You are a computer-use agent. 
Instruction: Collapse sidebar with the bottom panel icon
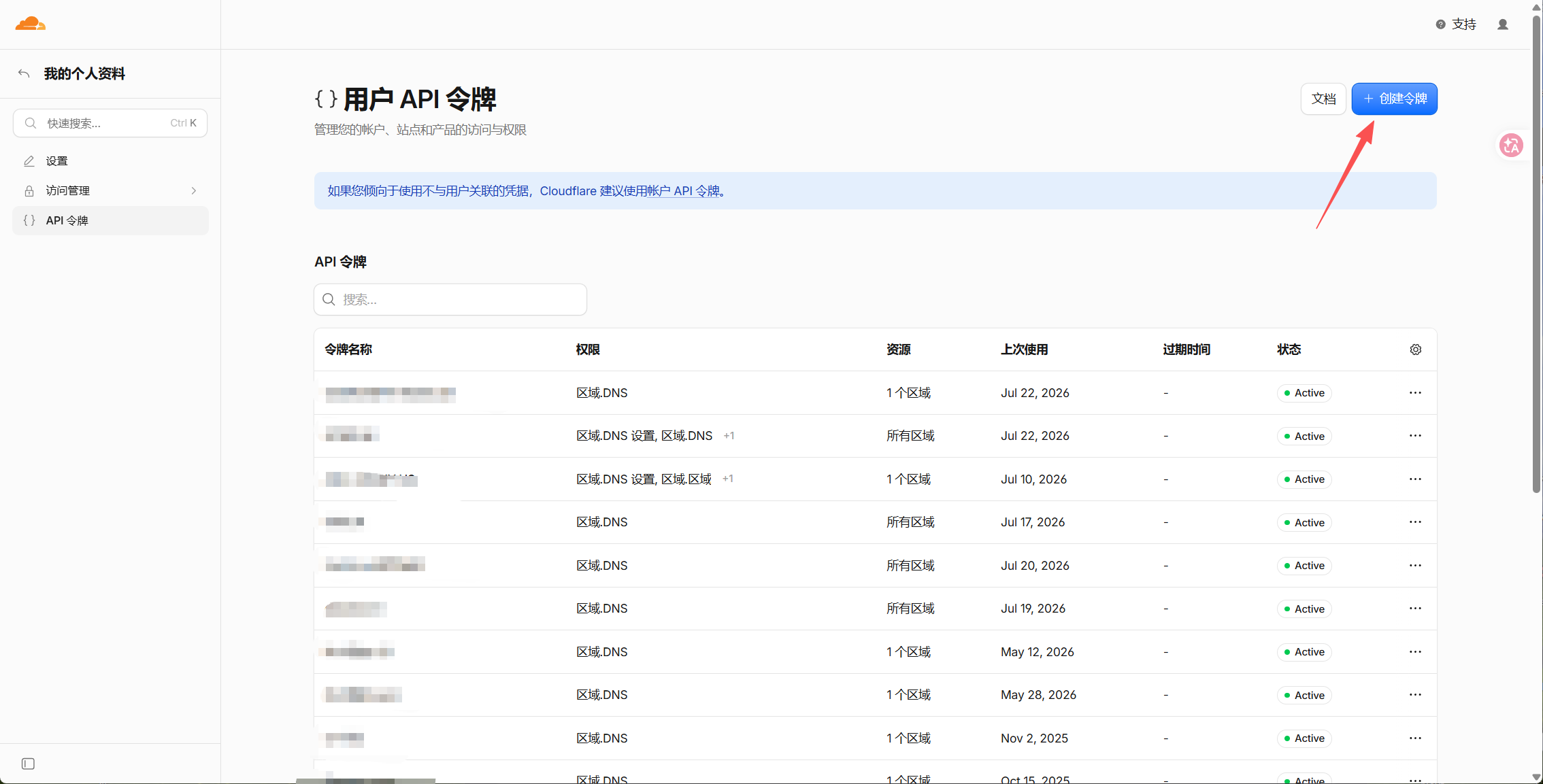pos(28,764)
